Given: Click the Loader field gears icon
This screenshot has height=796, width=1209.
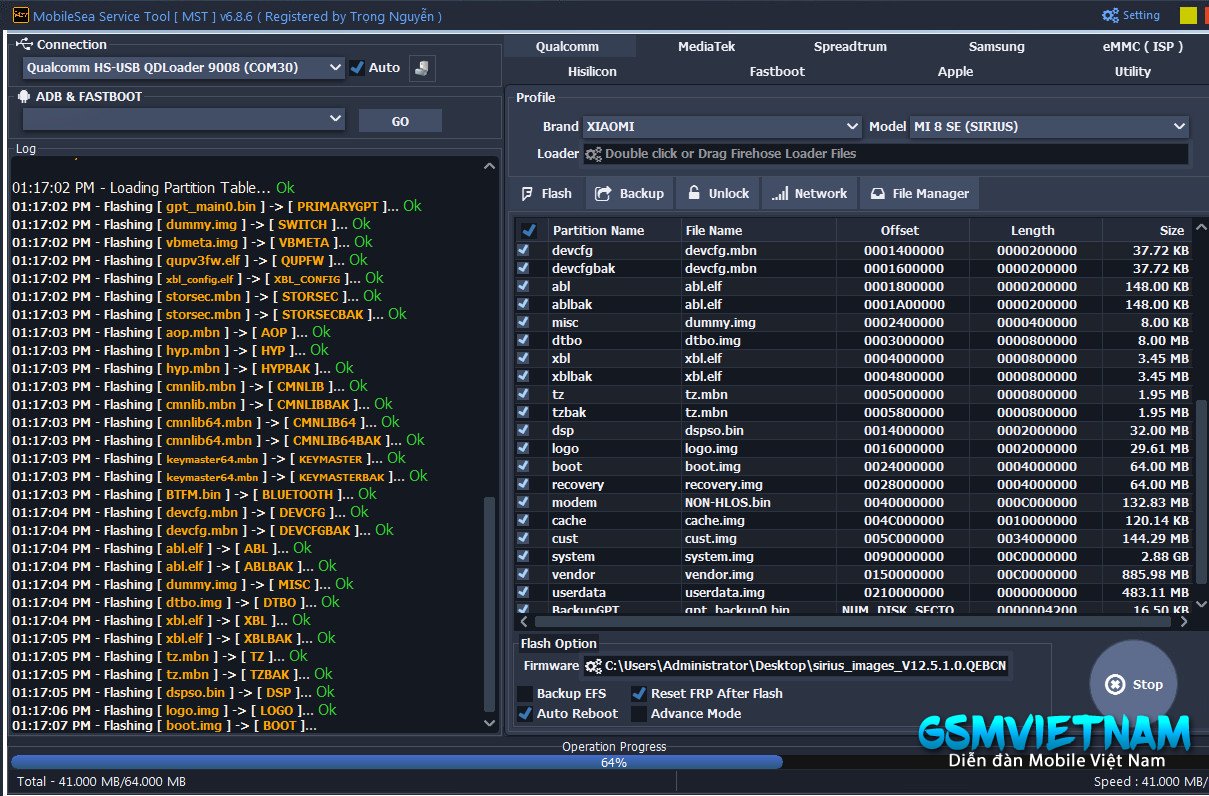Looking at the screenshot, I should [x=594, y=154].
